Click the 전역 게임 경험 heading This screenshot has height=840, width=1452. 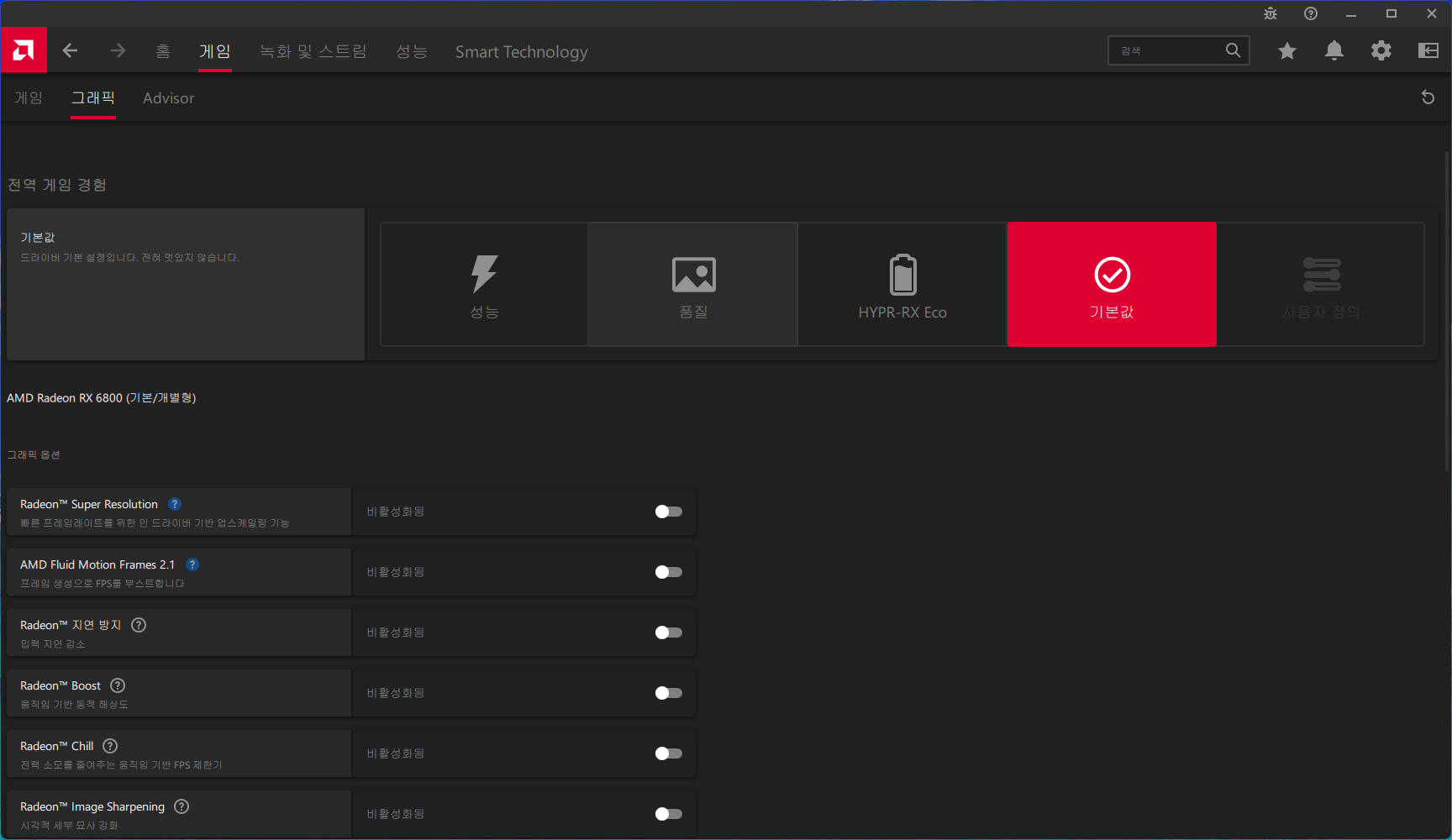(x=57, y=185)
